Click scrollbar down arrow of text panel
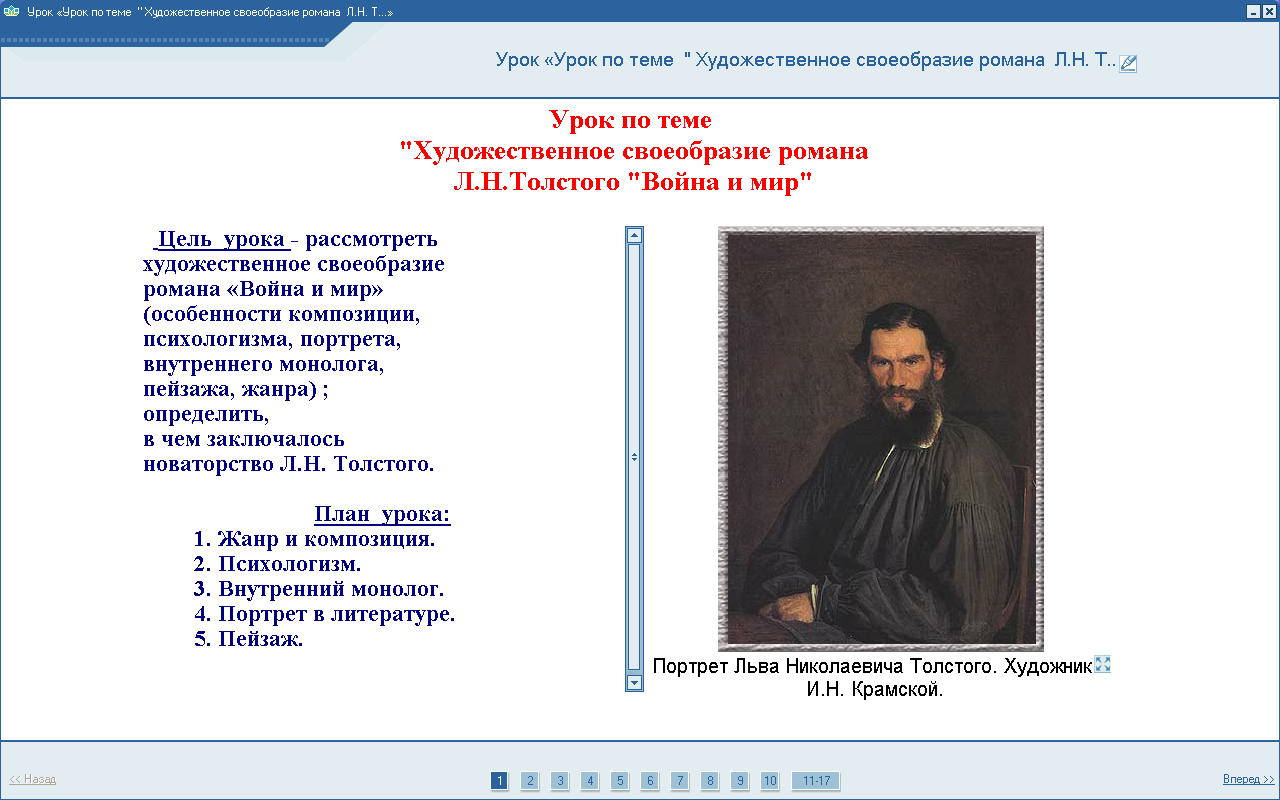The height and width of the screenshot is (800, 1280). point(634,683)
